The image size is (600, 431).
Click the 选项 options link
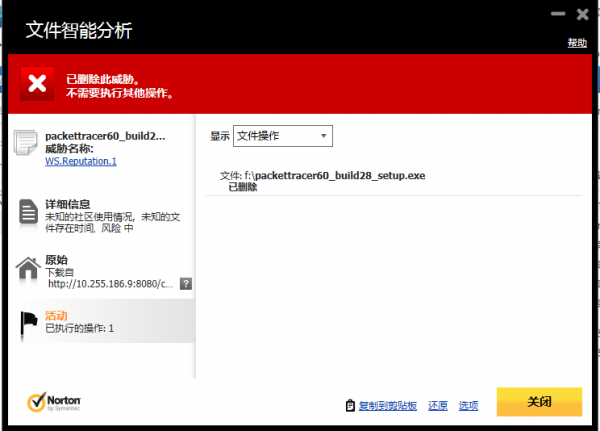pyautogui.click(x=468, y=405)
